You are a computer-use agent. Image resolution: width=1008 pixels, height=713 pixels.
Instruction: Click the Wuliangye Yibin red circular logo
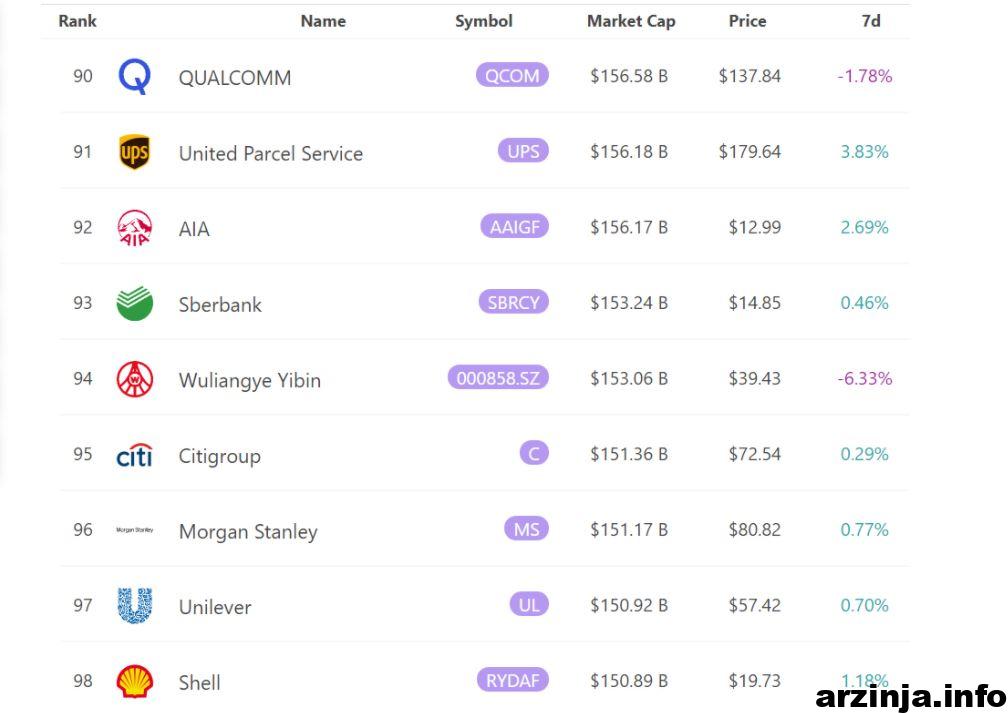click(134, 379)
